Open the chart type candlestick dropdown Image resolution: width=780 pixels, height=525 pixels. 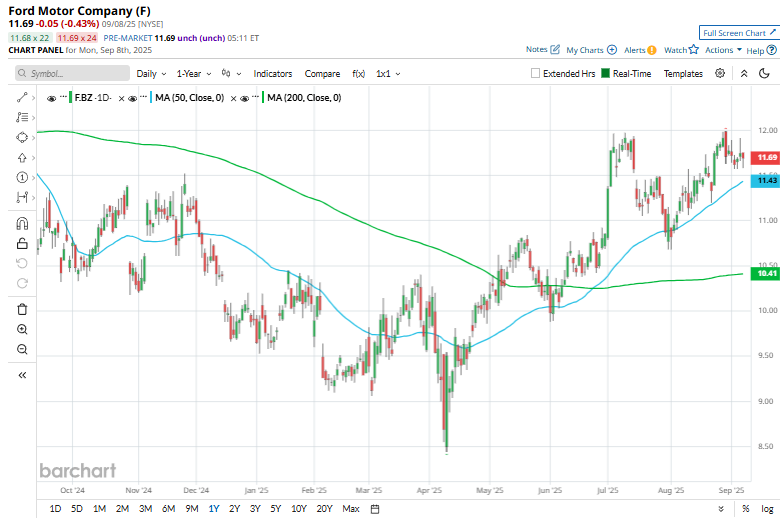point(231,74)
